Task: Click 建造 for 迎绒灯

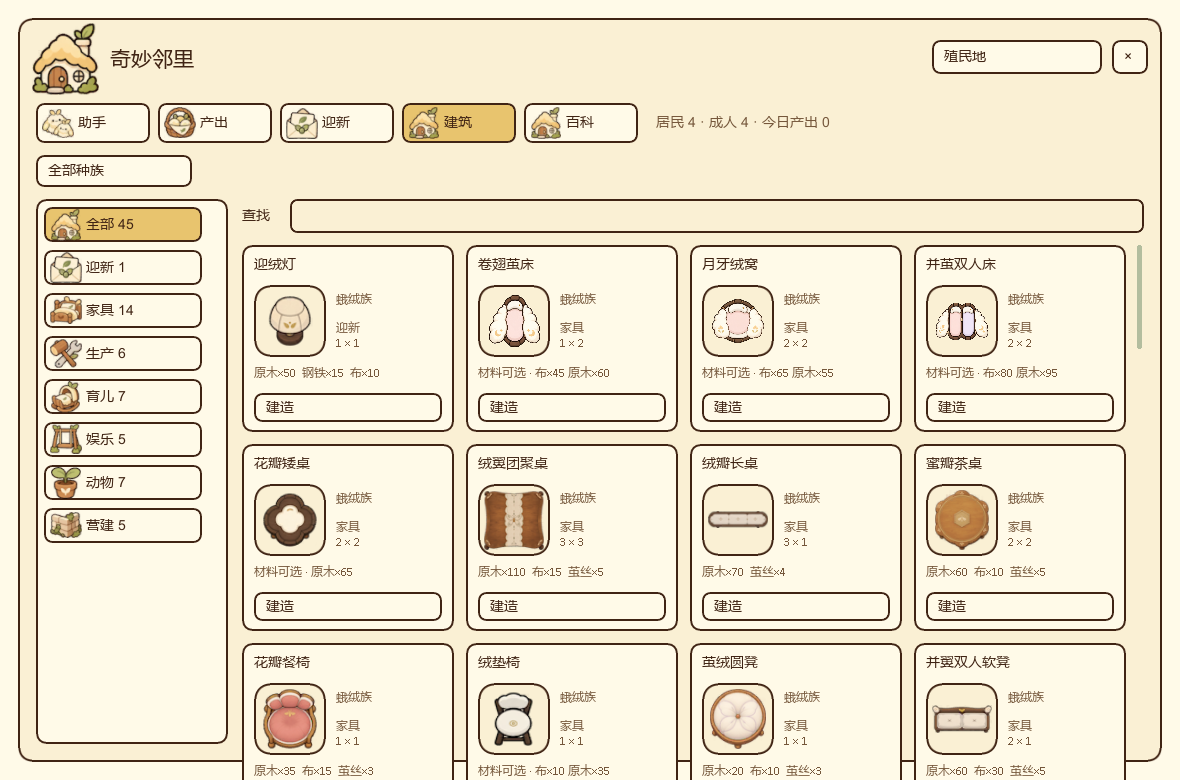Action: point(348,407)
